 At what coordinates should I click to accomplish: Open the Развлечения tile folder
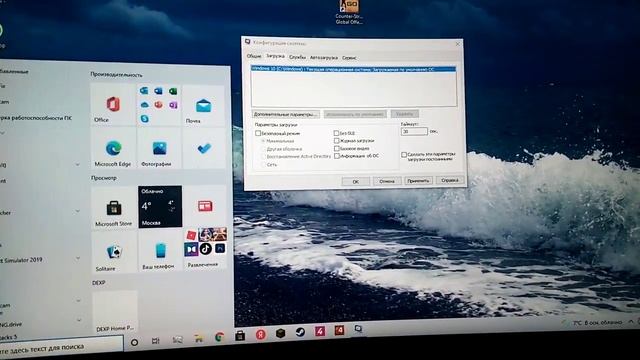tap(205, 249)
